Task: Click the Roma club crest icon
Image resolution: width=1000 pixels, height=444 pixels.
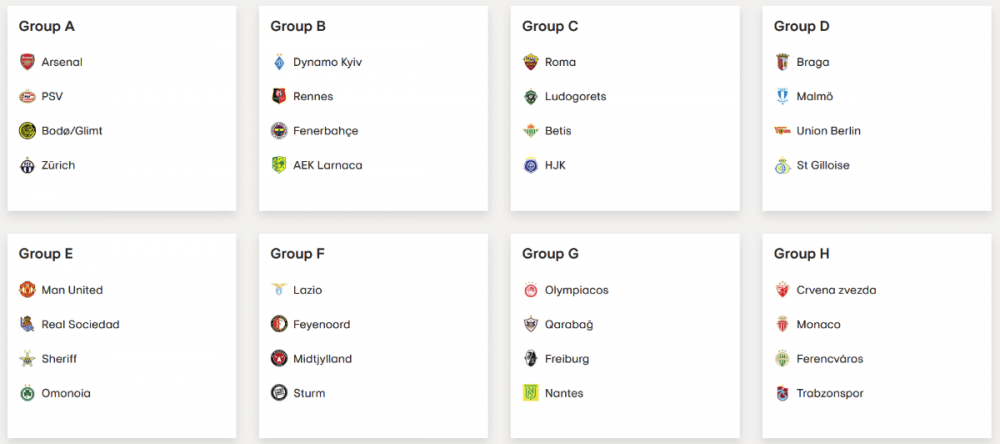Action: pos(531,62)
